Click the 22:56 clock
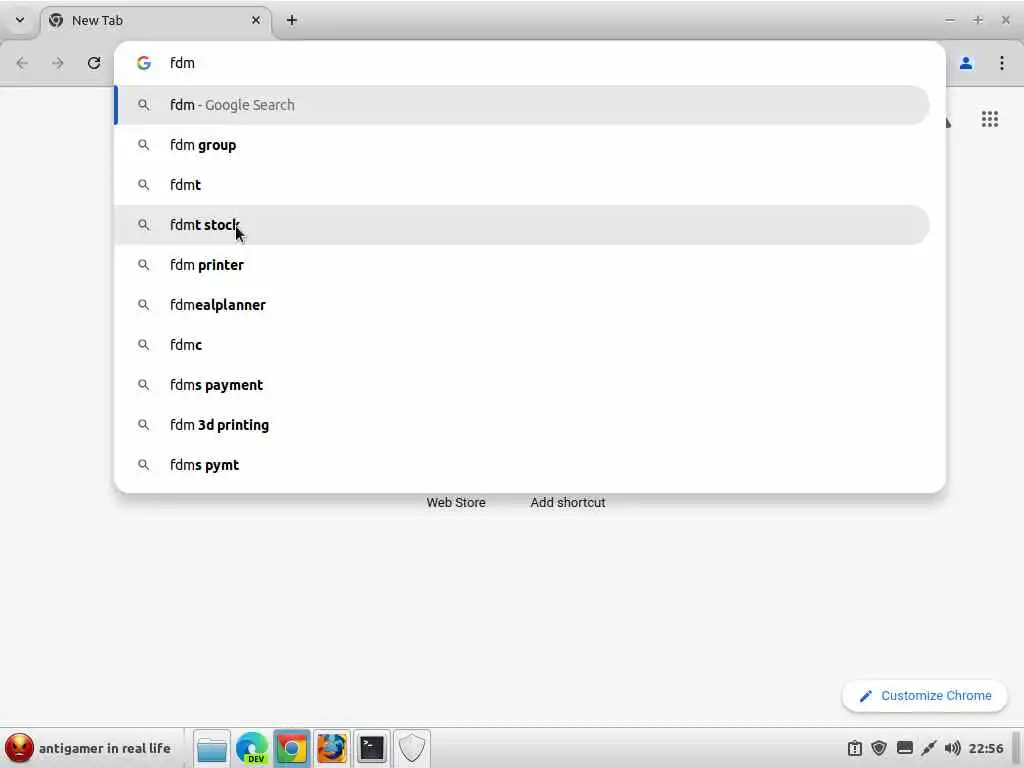The width and height of the screenshot is (1024, 768). pyautogui.click(x=985, y=748)
